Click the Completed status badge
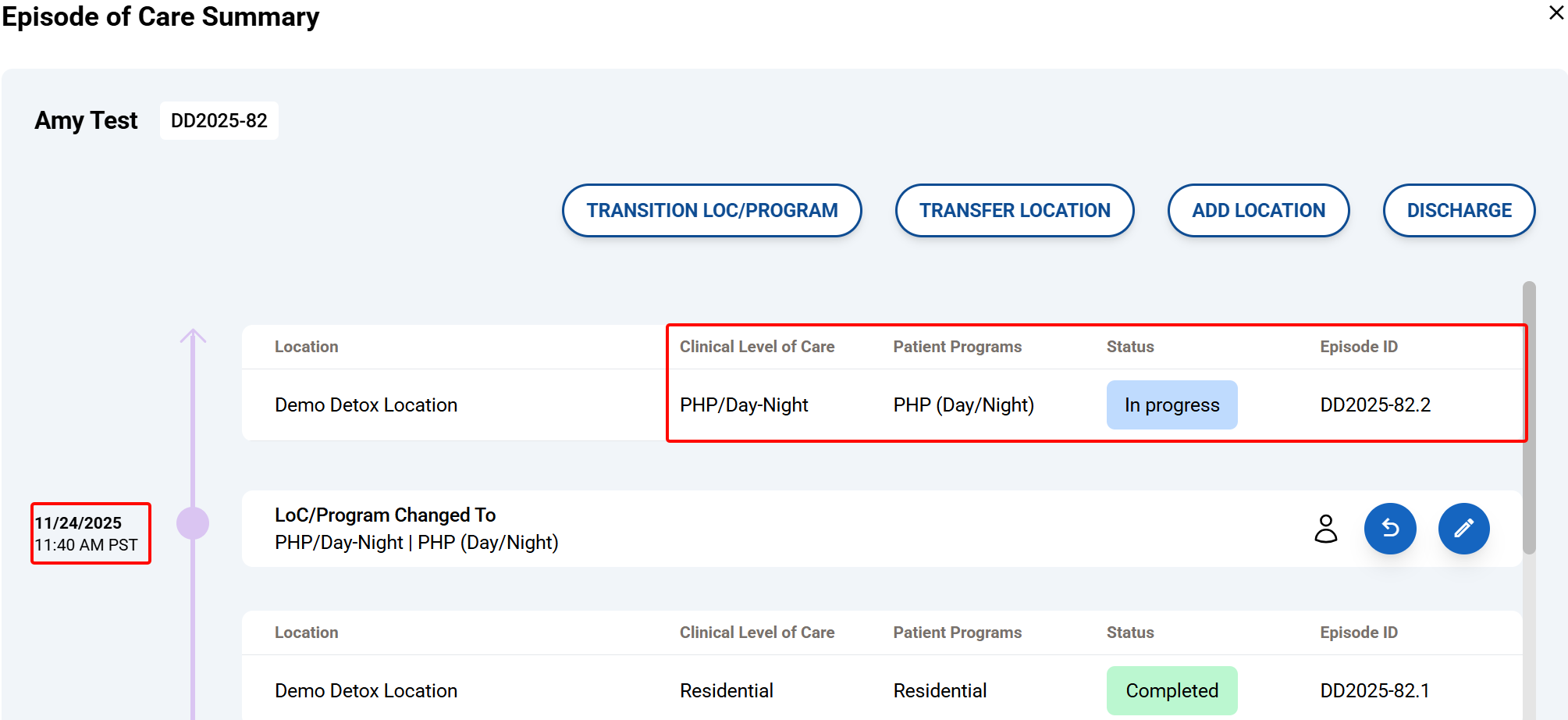1568x720 pixels. pos(1171,691)
